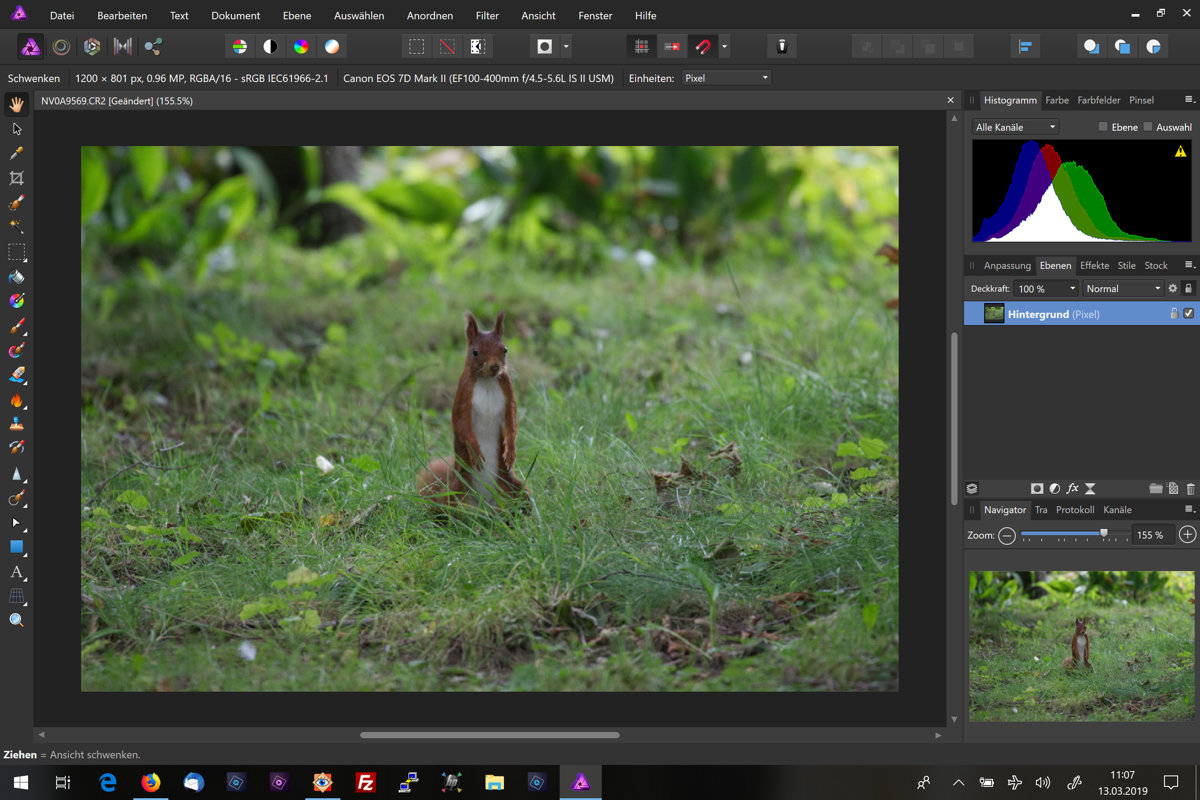1200x800 pixels.
Task: Activate the Zoom magnifier tool
Action: coord(16,620)
